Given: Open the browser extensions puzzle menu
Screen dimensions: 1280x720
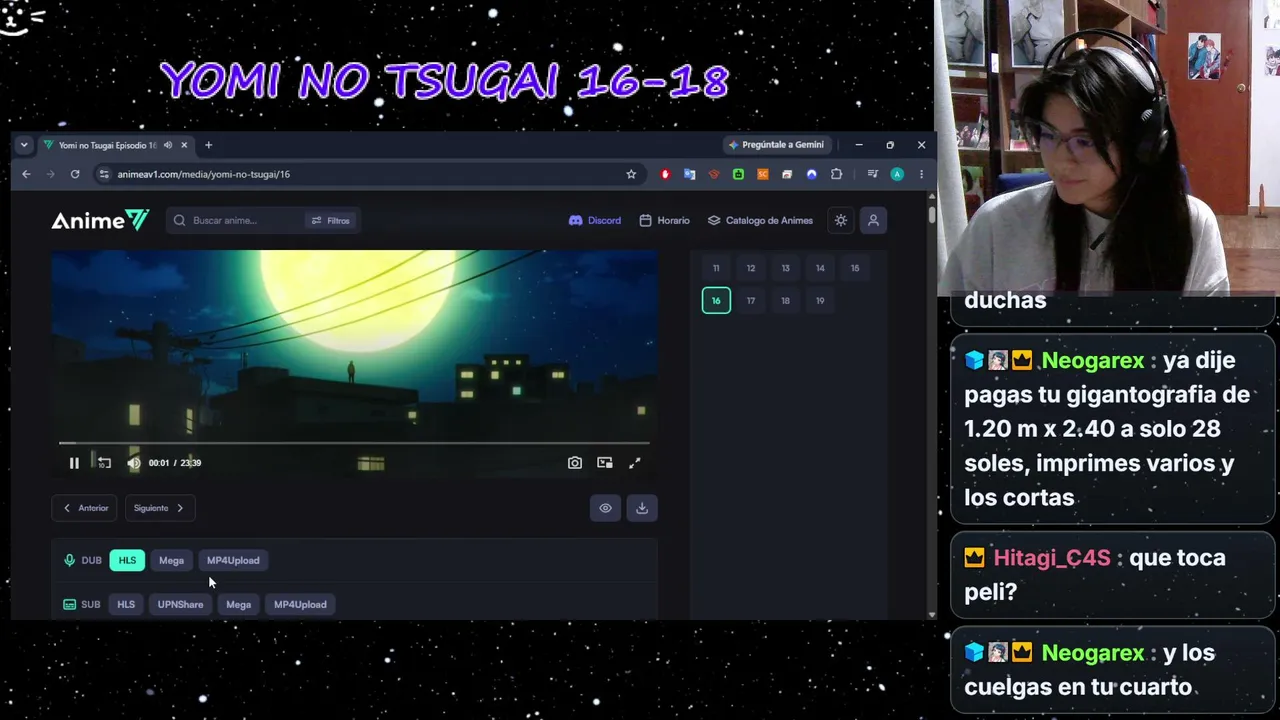Looking at the screenshot, I should tap(836, 174).
